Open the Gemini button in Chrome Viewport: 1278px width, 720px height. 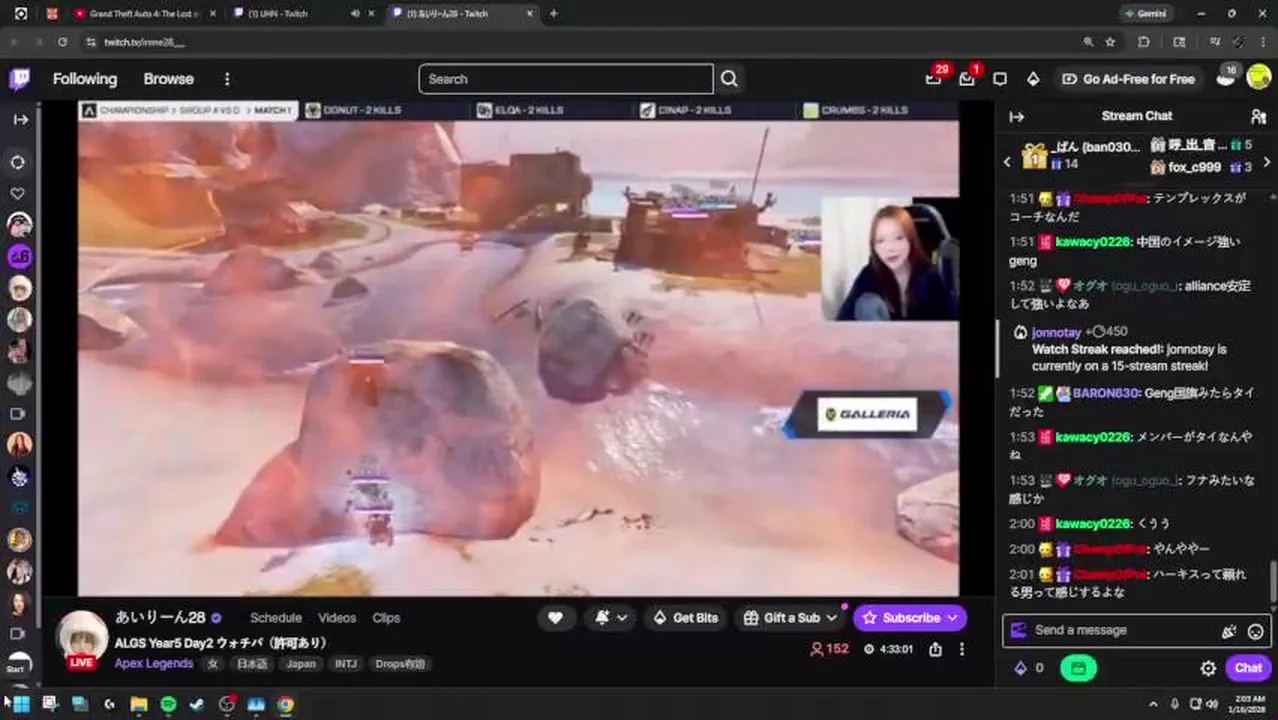point(1147,14)
